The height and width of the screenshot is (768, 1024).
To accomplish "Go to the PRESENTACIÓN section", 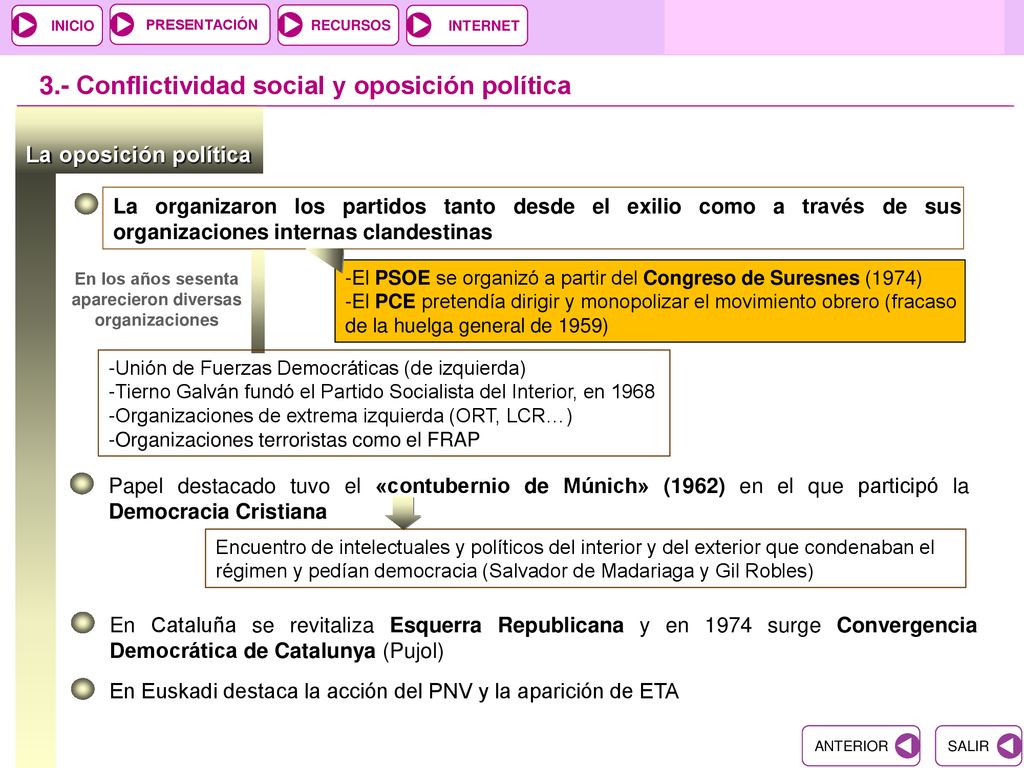I will coord(189,25).
